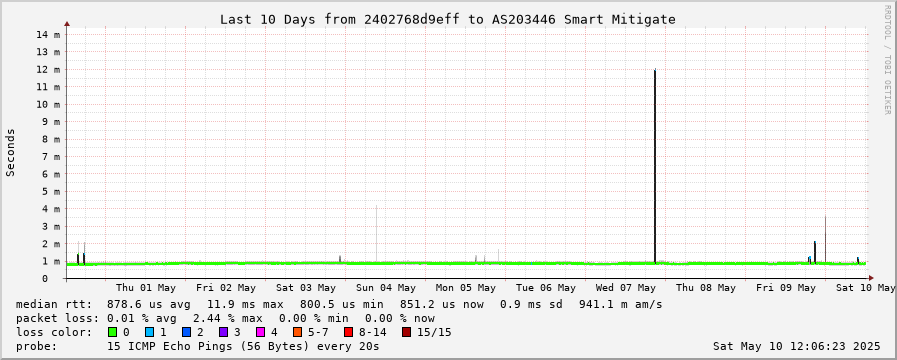This screenshot has height=360, width=897.
Task: Click the orange 5-7 loss swatch
Action: [x=297, y=332]
